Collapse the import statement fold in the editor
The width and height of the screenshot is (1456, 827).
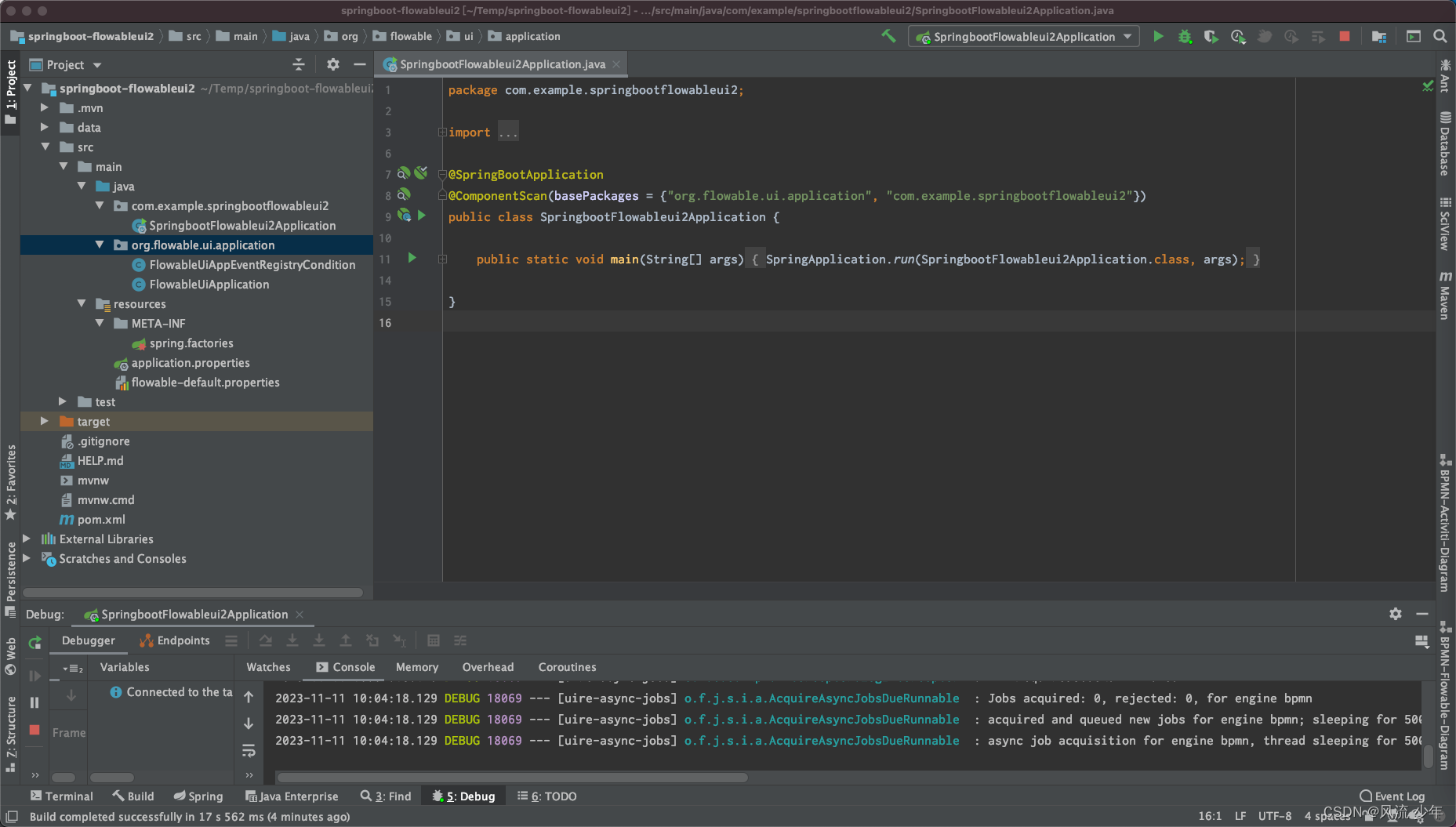point(441,131)
